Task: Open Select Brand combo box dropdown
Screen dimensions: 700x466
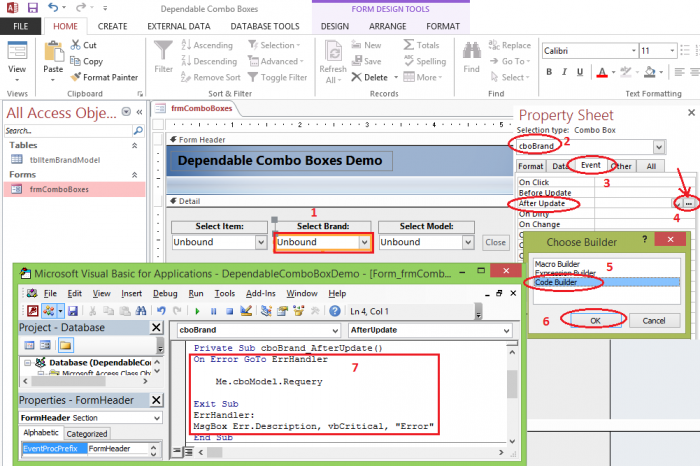Action: point(365,242)
